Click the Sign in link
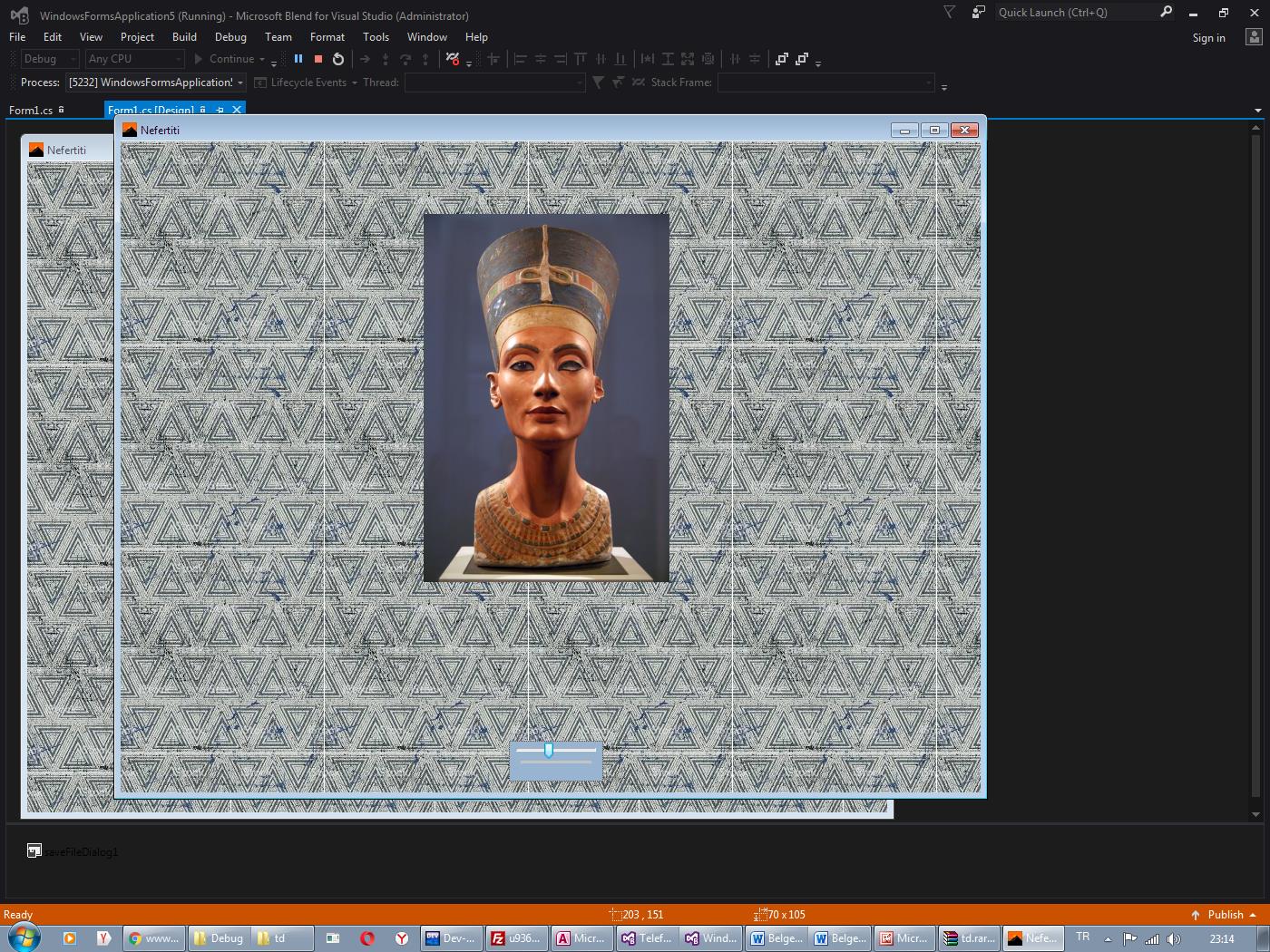 pos(1208,38)
